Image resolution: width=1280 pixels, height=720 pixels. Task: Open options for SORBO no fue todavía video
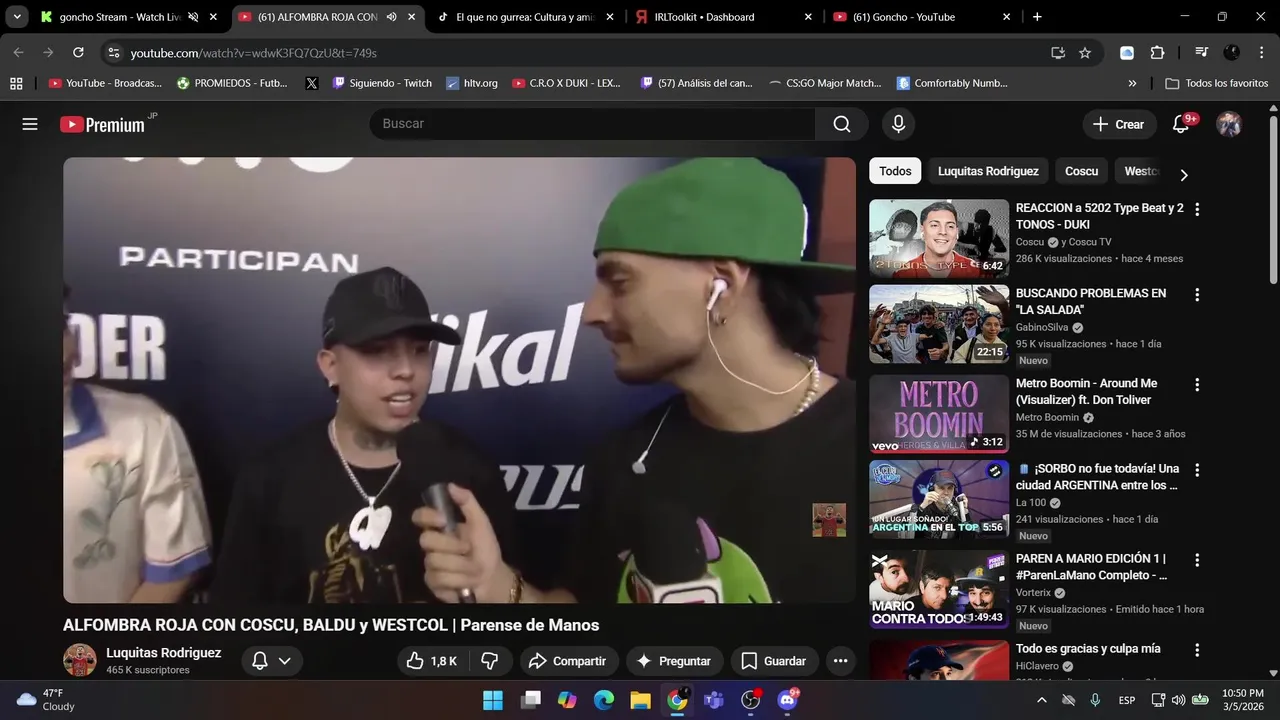pyautogui.click(x=1197, y=470)
